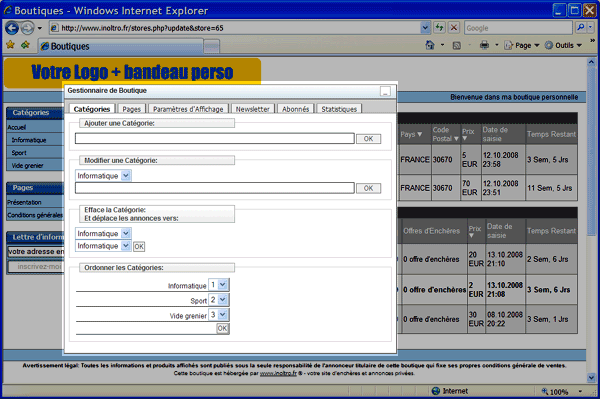The width and height of the screenshot is (600, 399).
Task: Open the Abonnés tab
Action: 295,109
